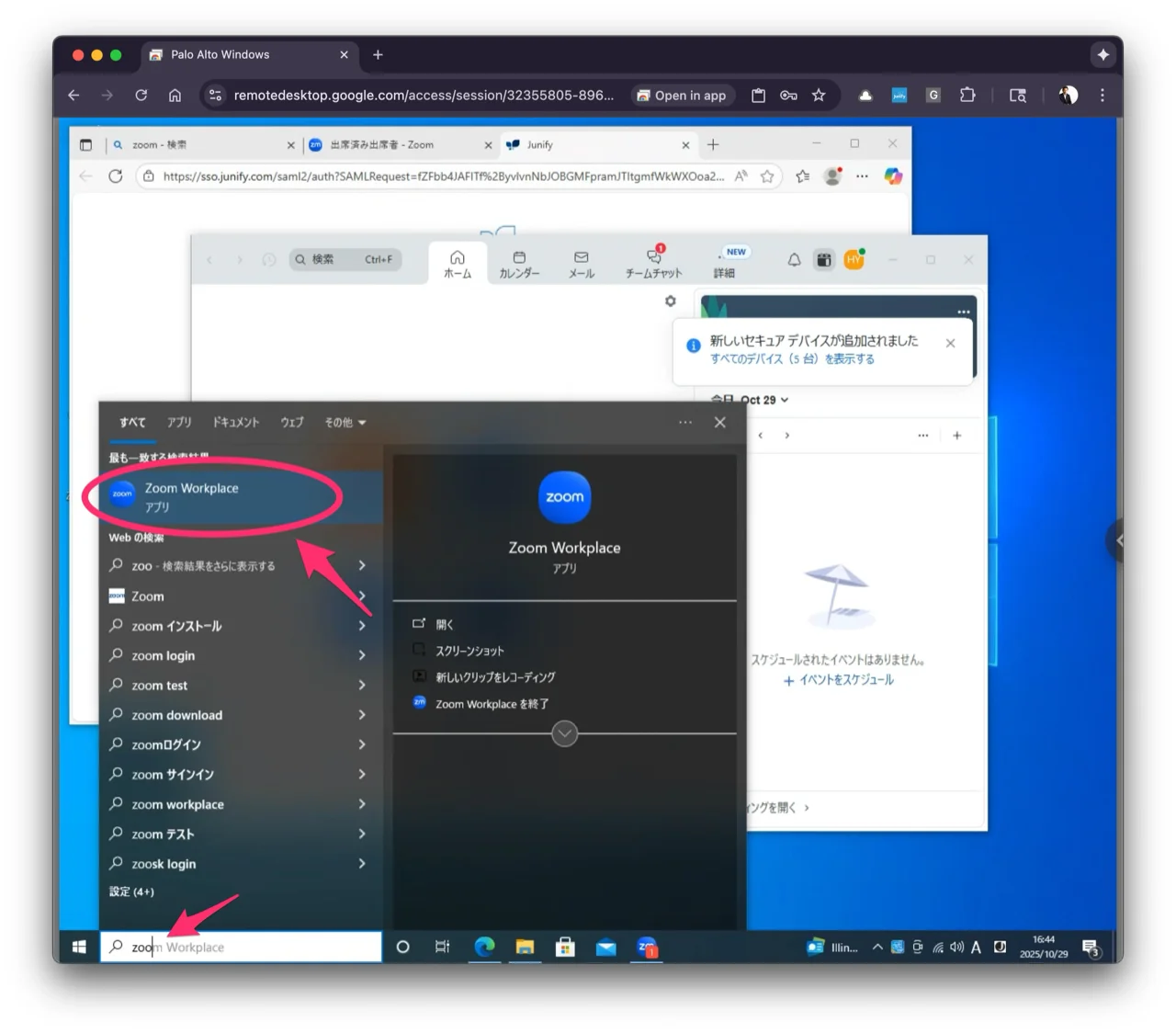Open チームチャット with unread badge
Screen dimensions: 1176x1033
click(653, 261)
